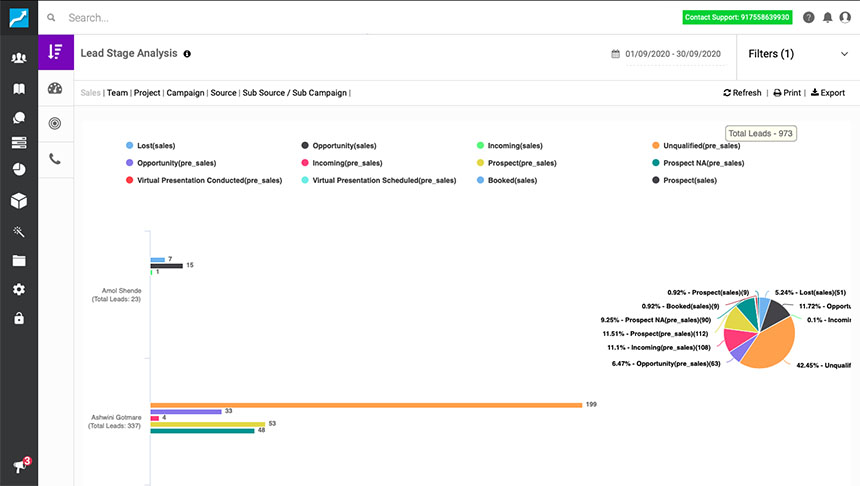Open the settings gear in sidebar
The width and height of the screenshot is (860, 486).
coord(19,290)
